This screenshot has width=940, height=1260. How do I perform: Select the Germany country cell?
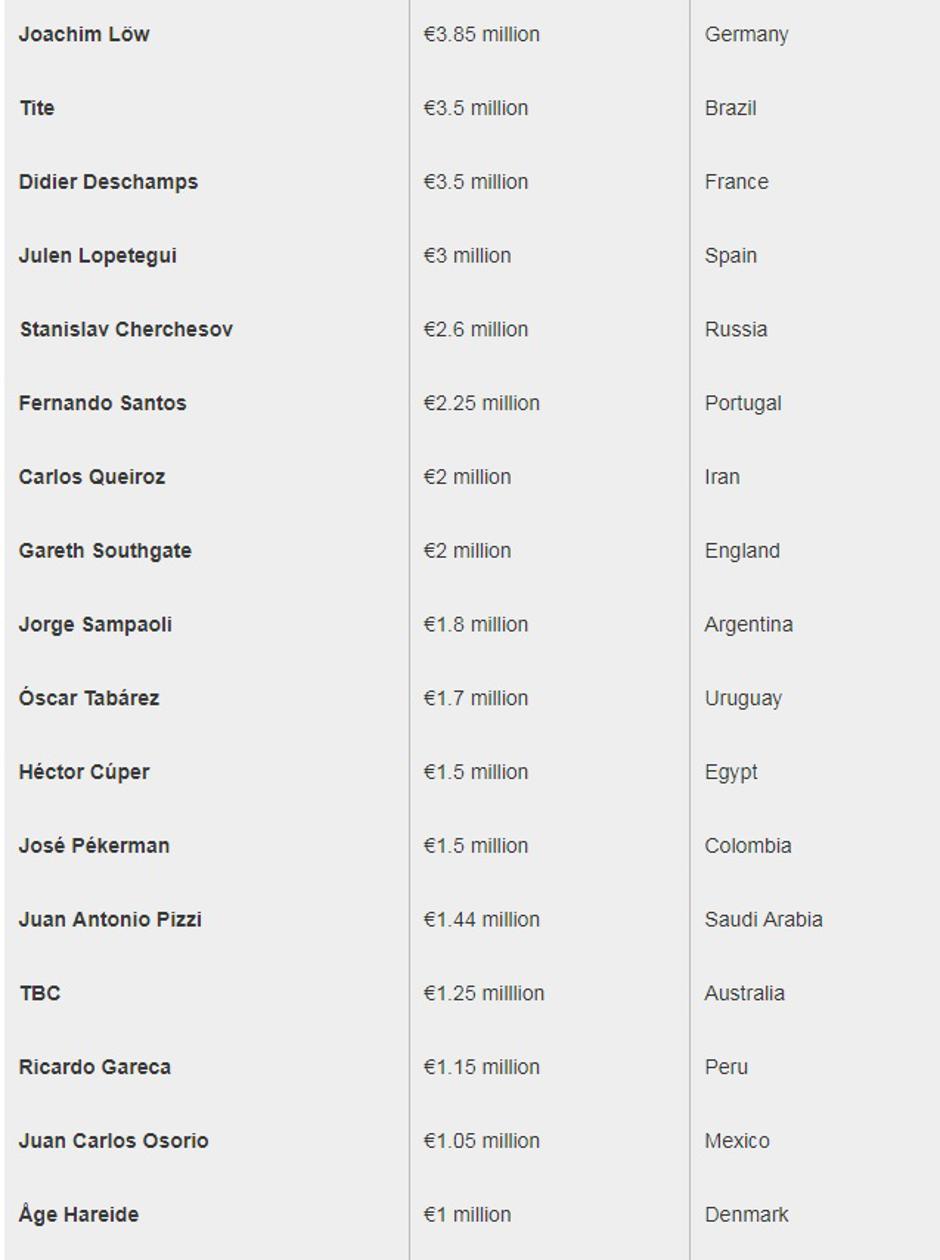pos(746,34)
